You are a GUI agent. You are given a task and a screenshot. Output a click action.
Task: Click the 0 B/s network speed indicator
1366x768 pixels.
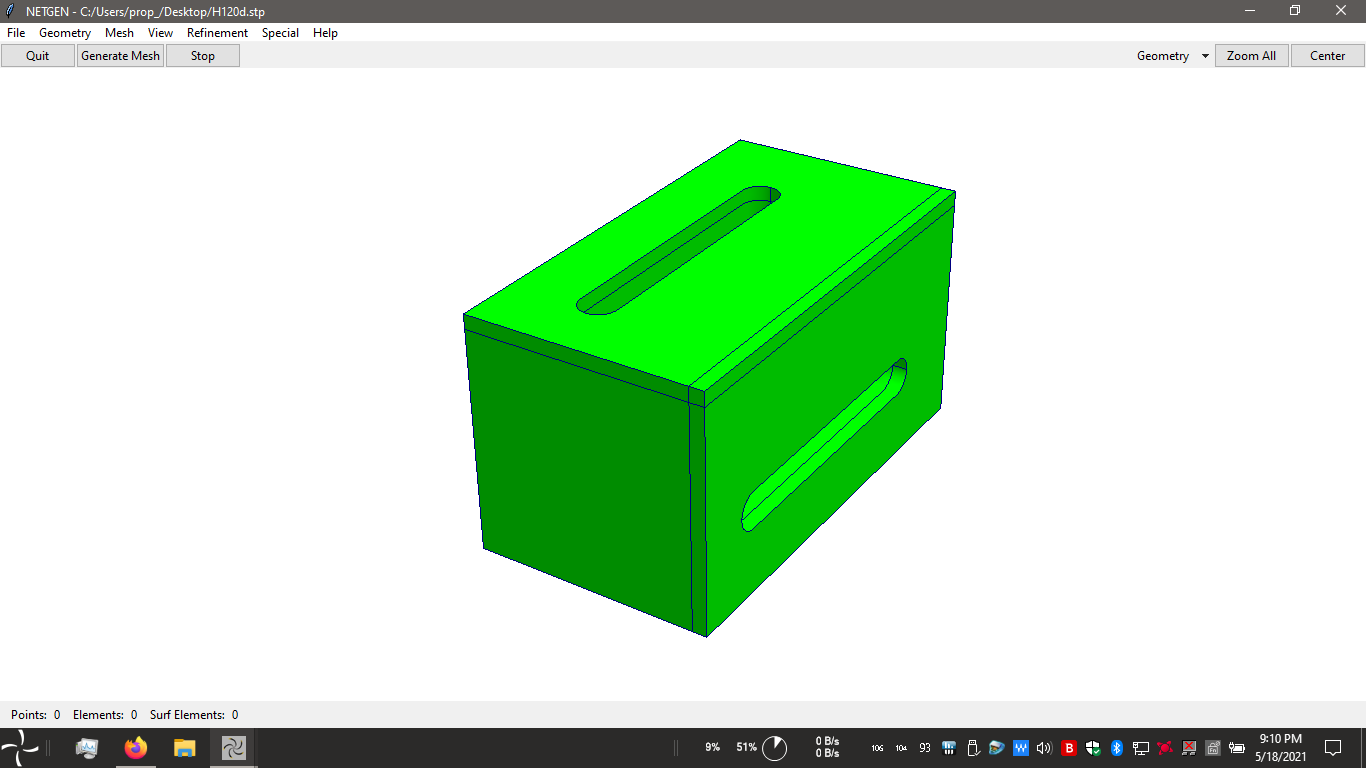pyautogui.click(x=827, y=747)
